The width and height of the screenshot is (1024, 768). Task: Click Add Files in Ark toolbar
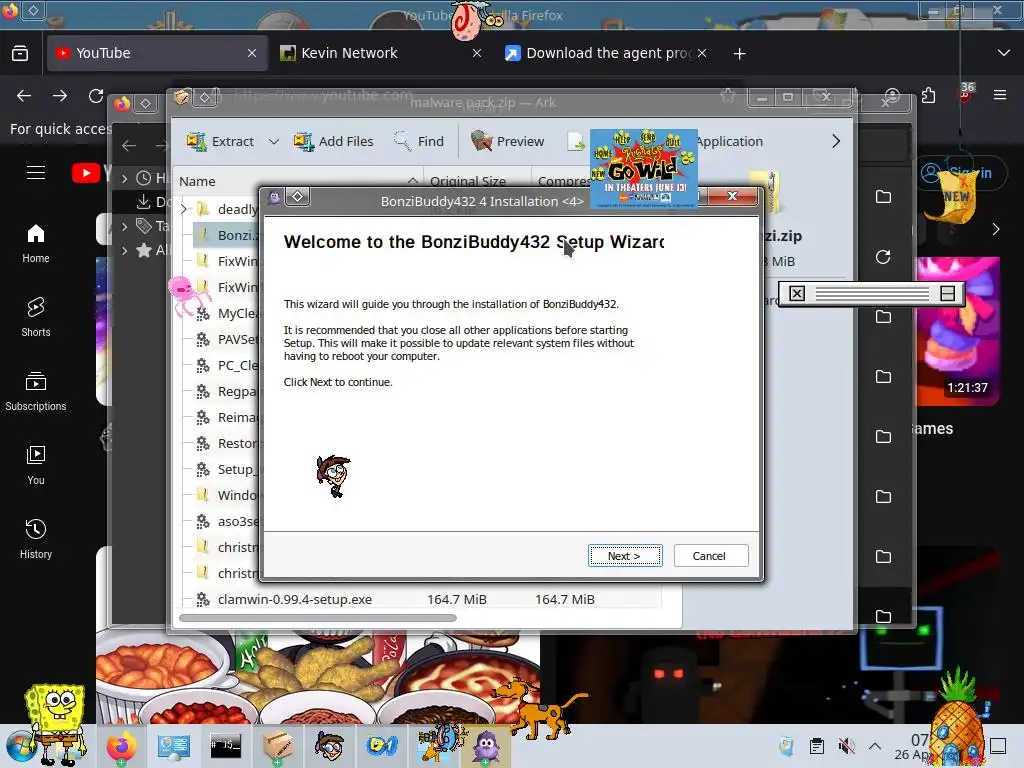pos(334,141)
